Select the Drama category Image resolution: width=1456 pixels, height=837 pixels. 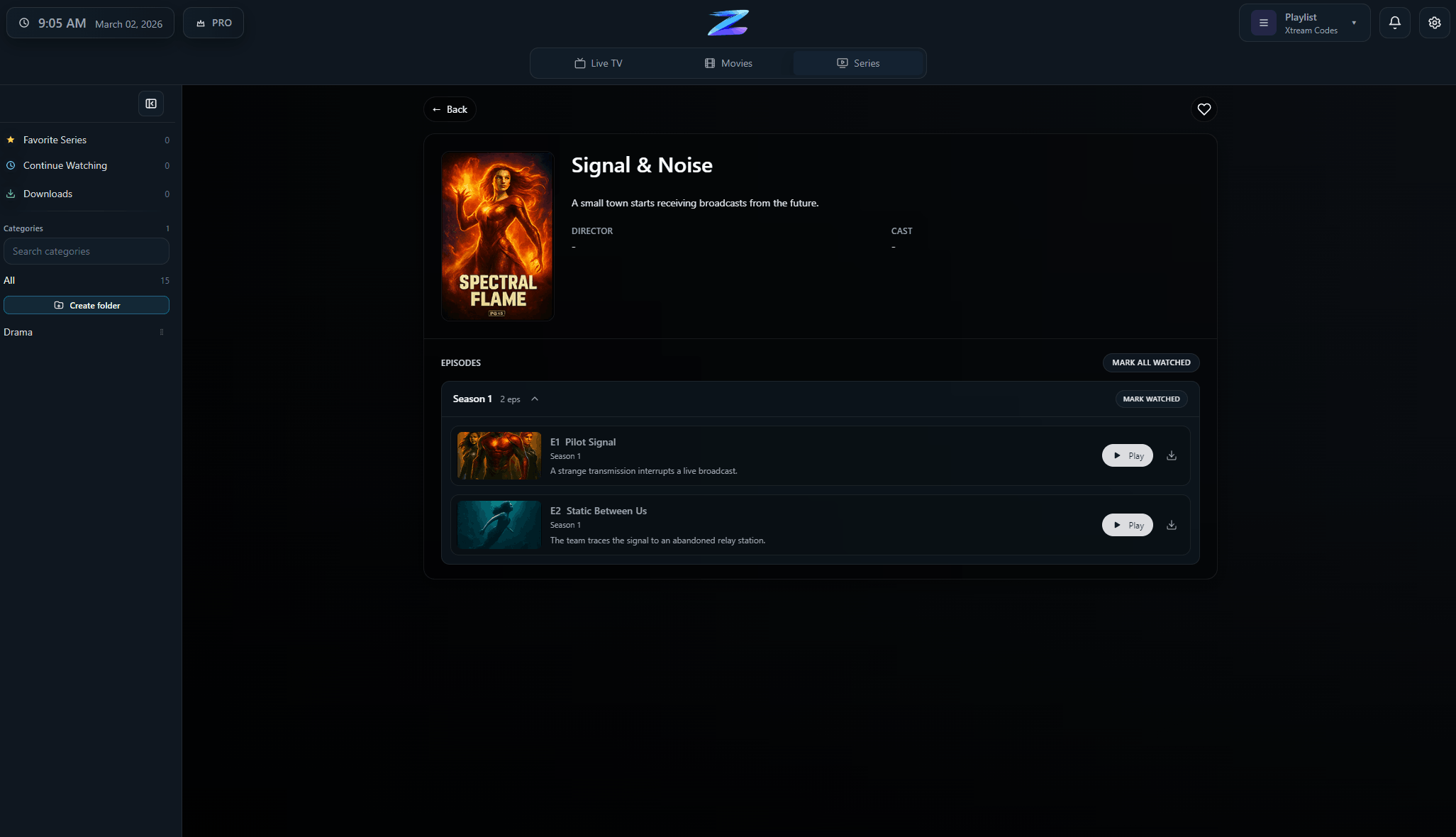18,332
